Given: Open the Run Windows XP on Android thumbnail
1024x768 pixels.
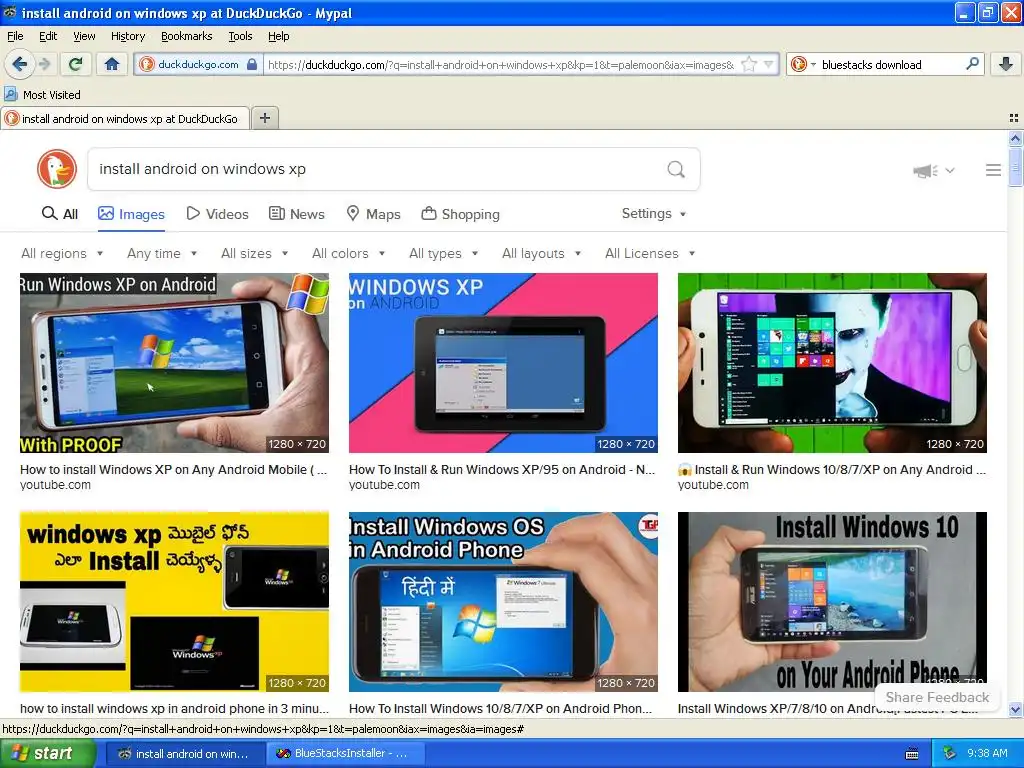Looking at the screenshot, I should click(x=174, y=363).
